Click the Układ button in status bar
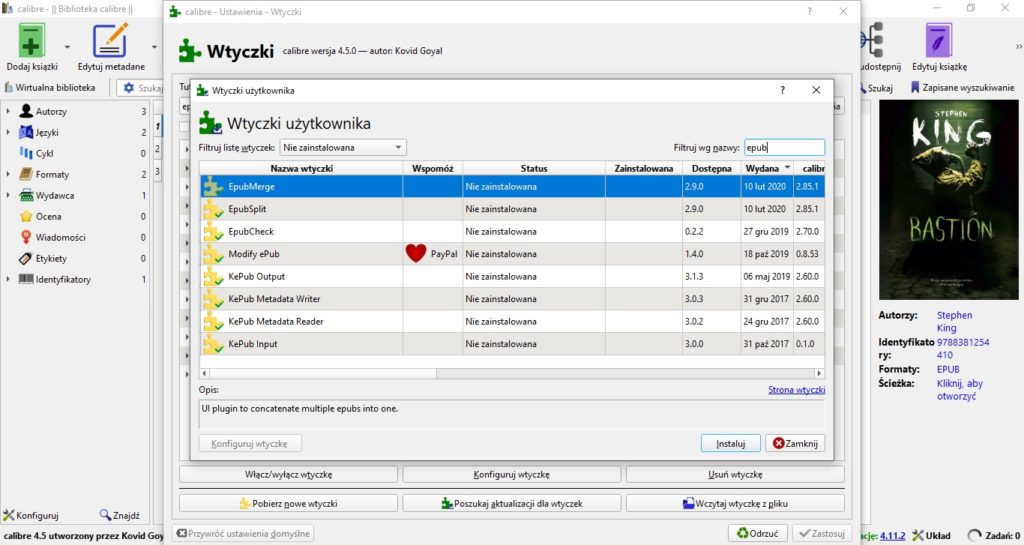 point(931,535)
